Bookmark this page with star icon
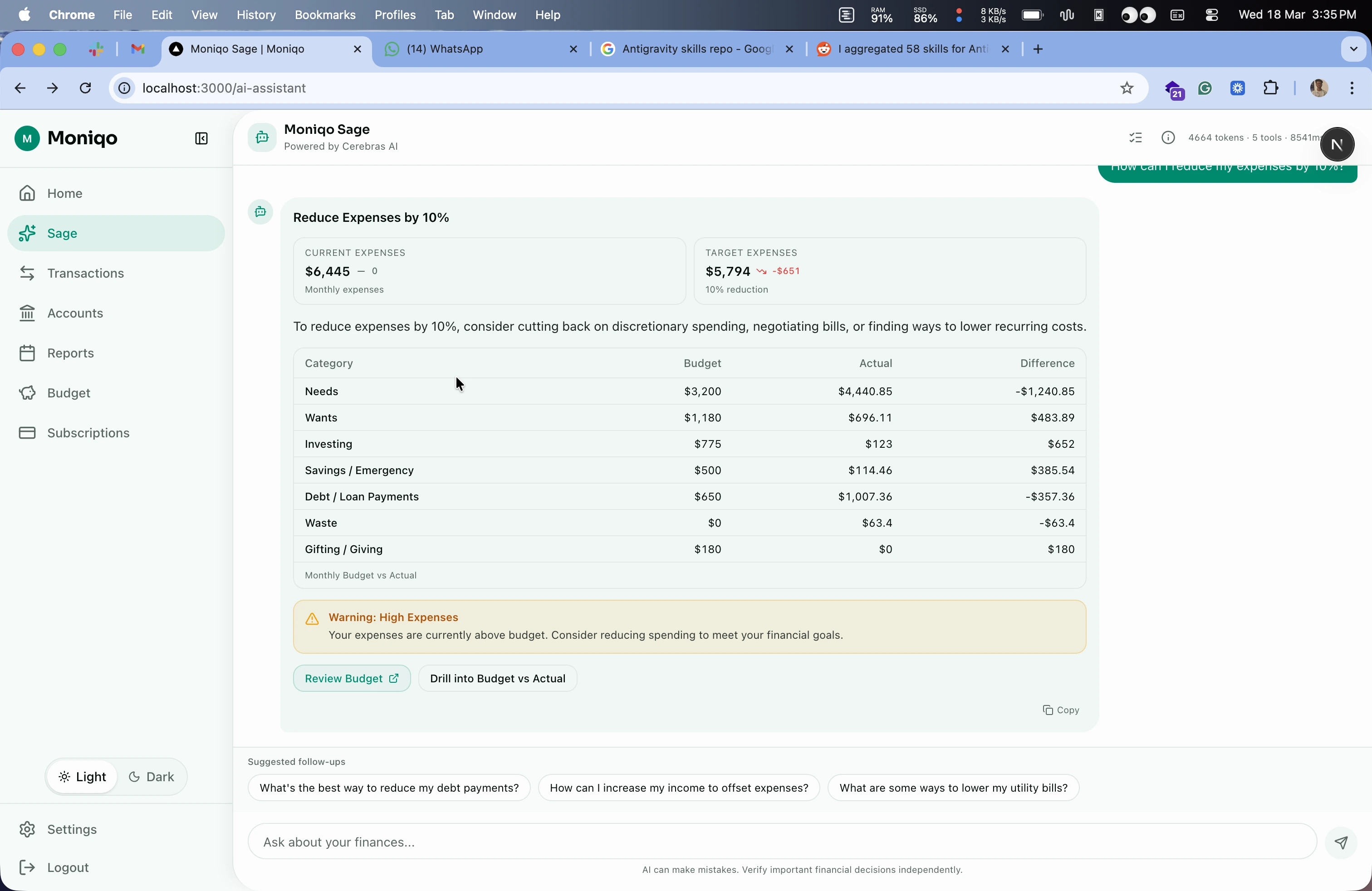1372x891 pixels. pos(1127,88)
